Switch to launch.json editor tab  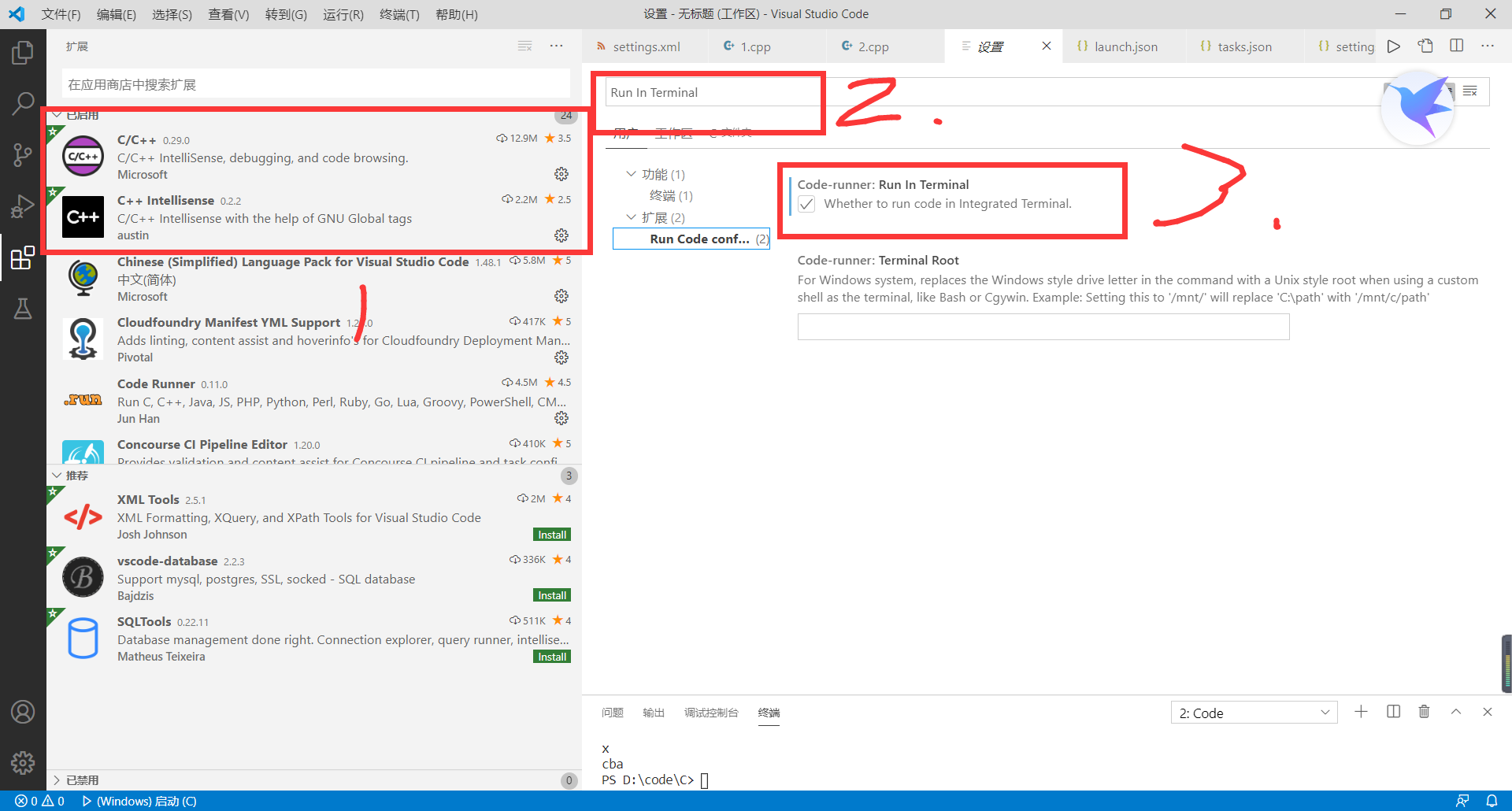pyautogui.click(x=1124, y=46)
